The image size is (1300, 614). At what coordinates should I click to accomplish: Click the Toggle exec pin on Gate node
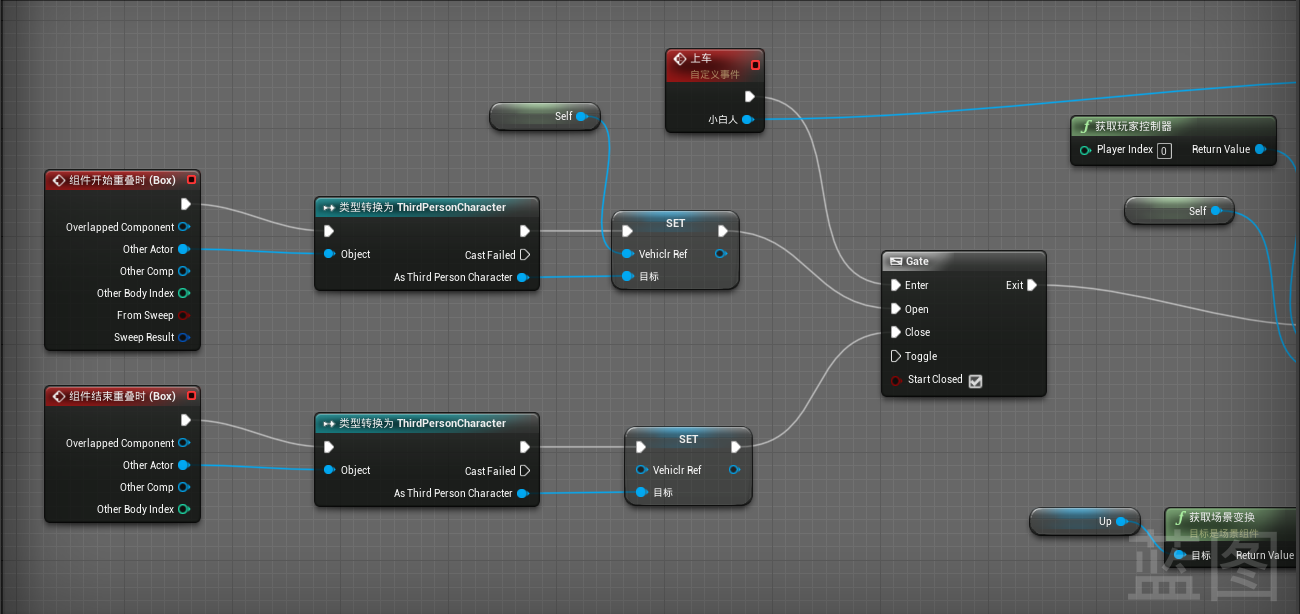point(896,356)
